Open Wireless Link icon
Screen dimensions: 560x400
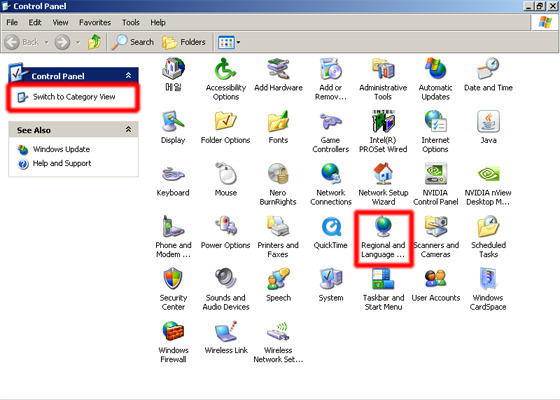click(x=226, y=337)
